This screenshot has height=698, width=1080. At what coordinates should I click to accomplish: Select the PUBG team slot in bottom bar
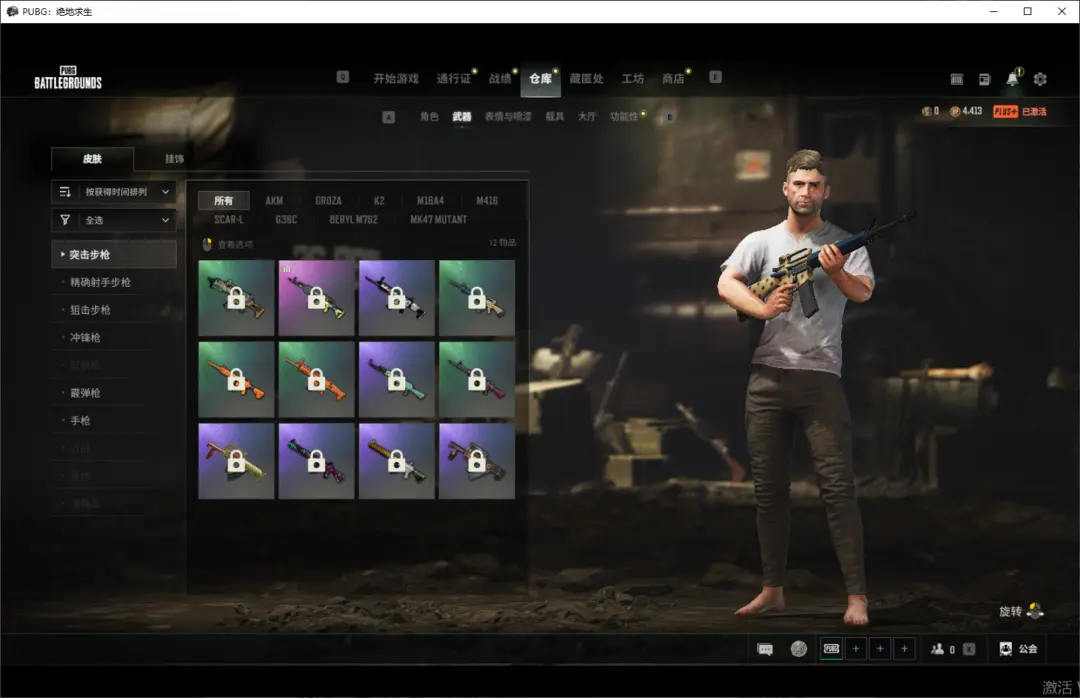click(831, 649)
